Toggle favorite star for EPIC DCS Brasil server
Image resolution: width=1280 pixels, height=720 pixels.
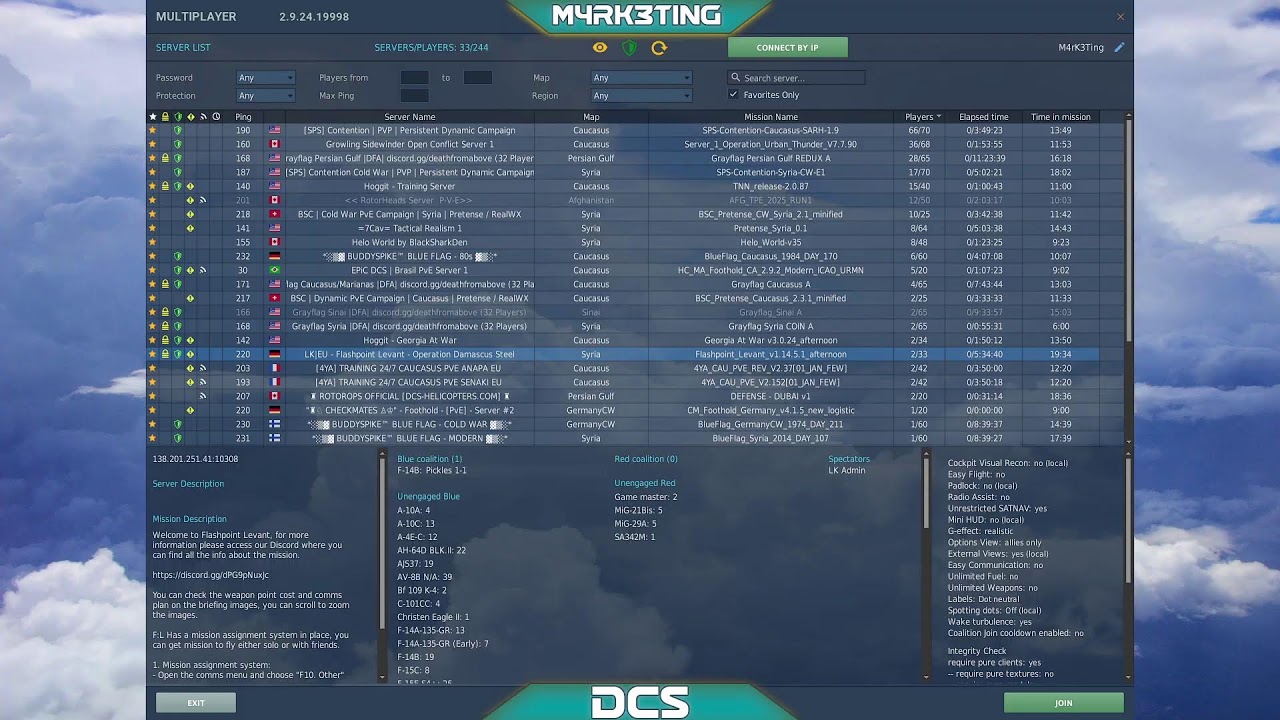tap(153, 270)
